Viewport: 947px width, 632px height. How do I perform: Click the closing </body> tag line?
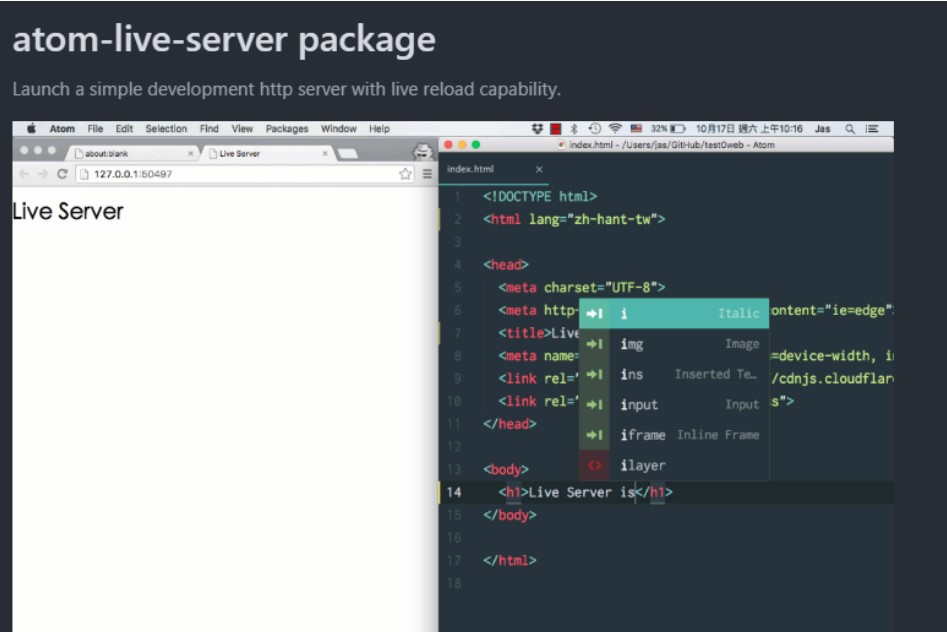510,515
